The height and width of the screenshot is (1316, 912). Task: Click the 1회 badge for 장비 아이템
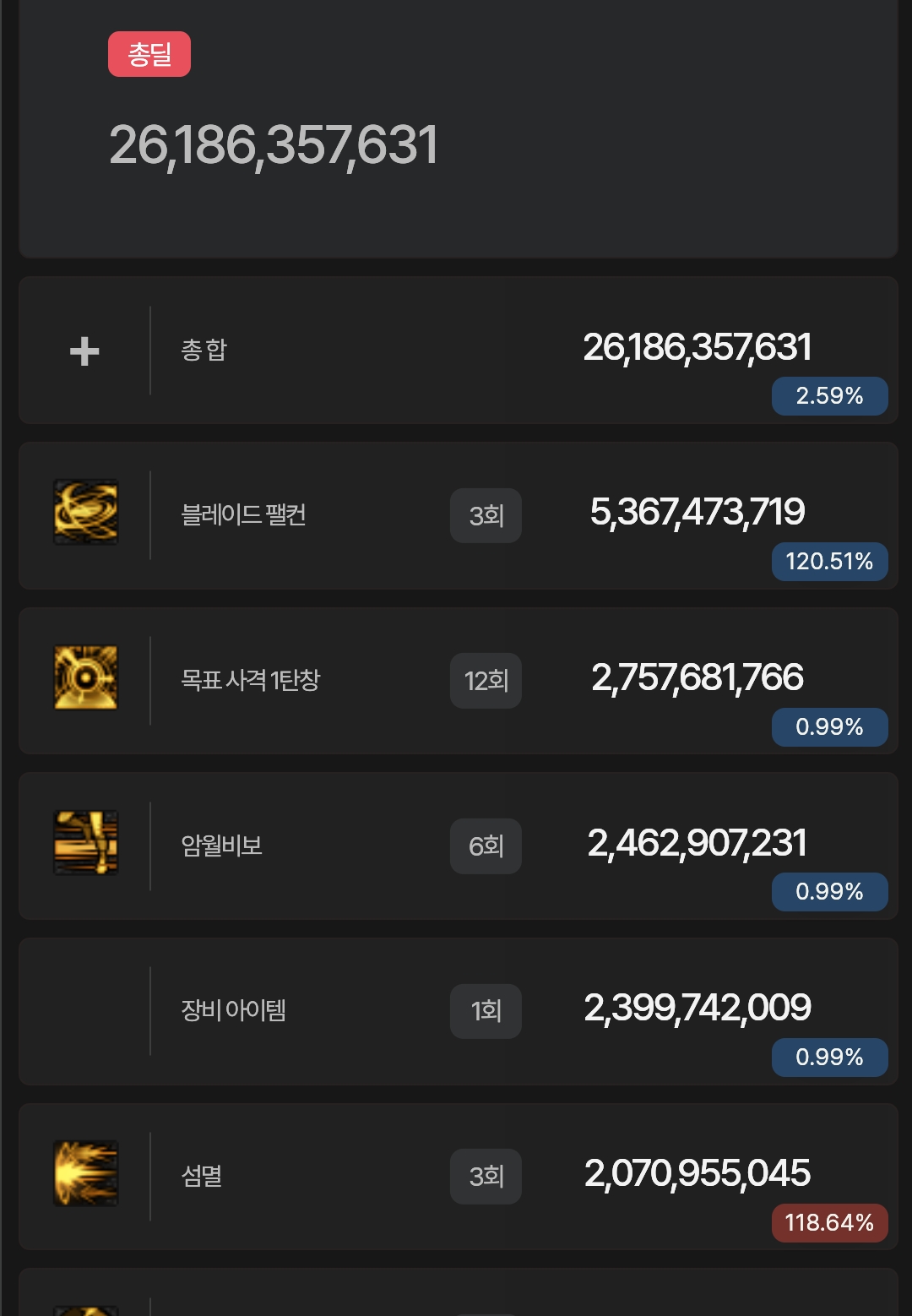(486, 1011)
